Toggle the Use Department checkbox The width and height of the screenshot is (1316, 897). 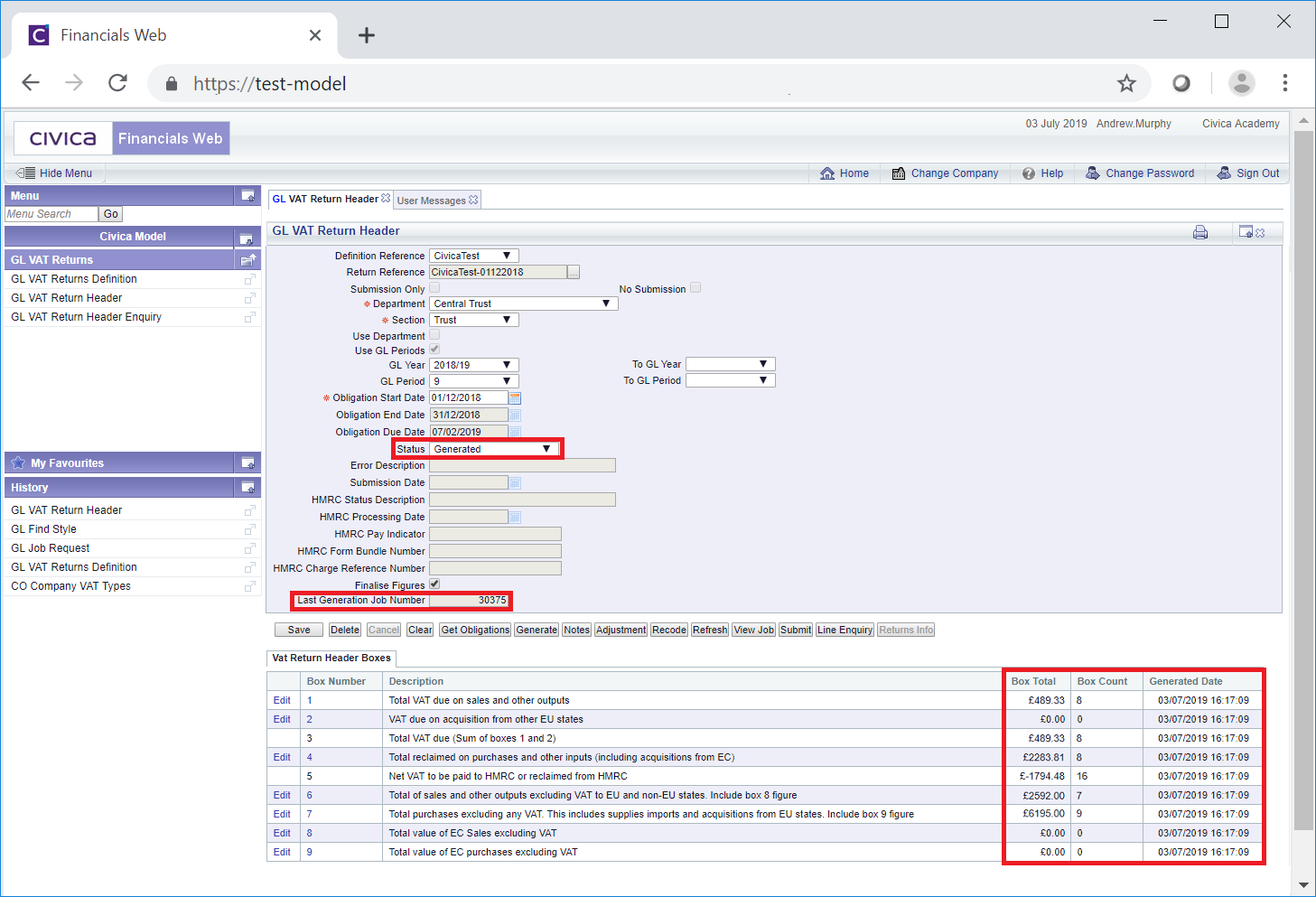point(434,335)
